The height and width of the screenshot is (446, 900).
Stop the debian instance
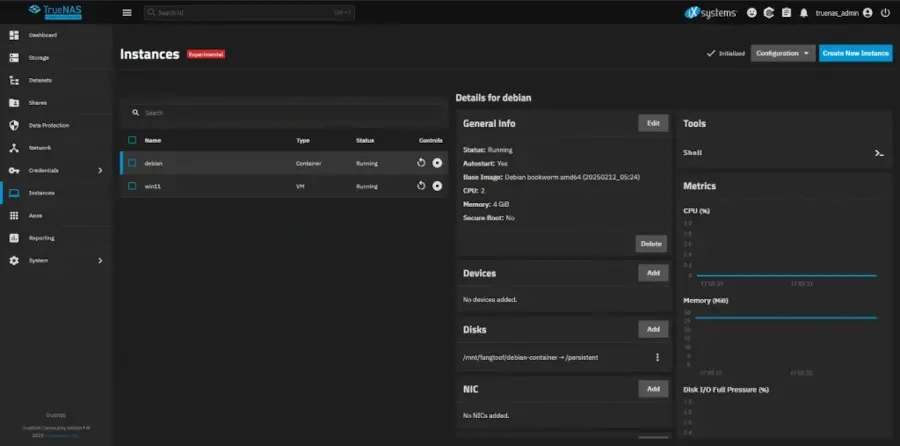point(437,163)
